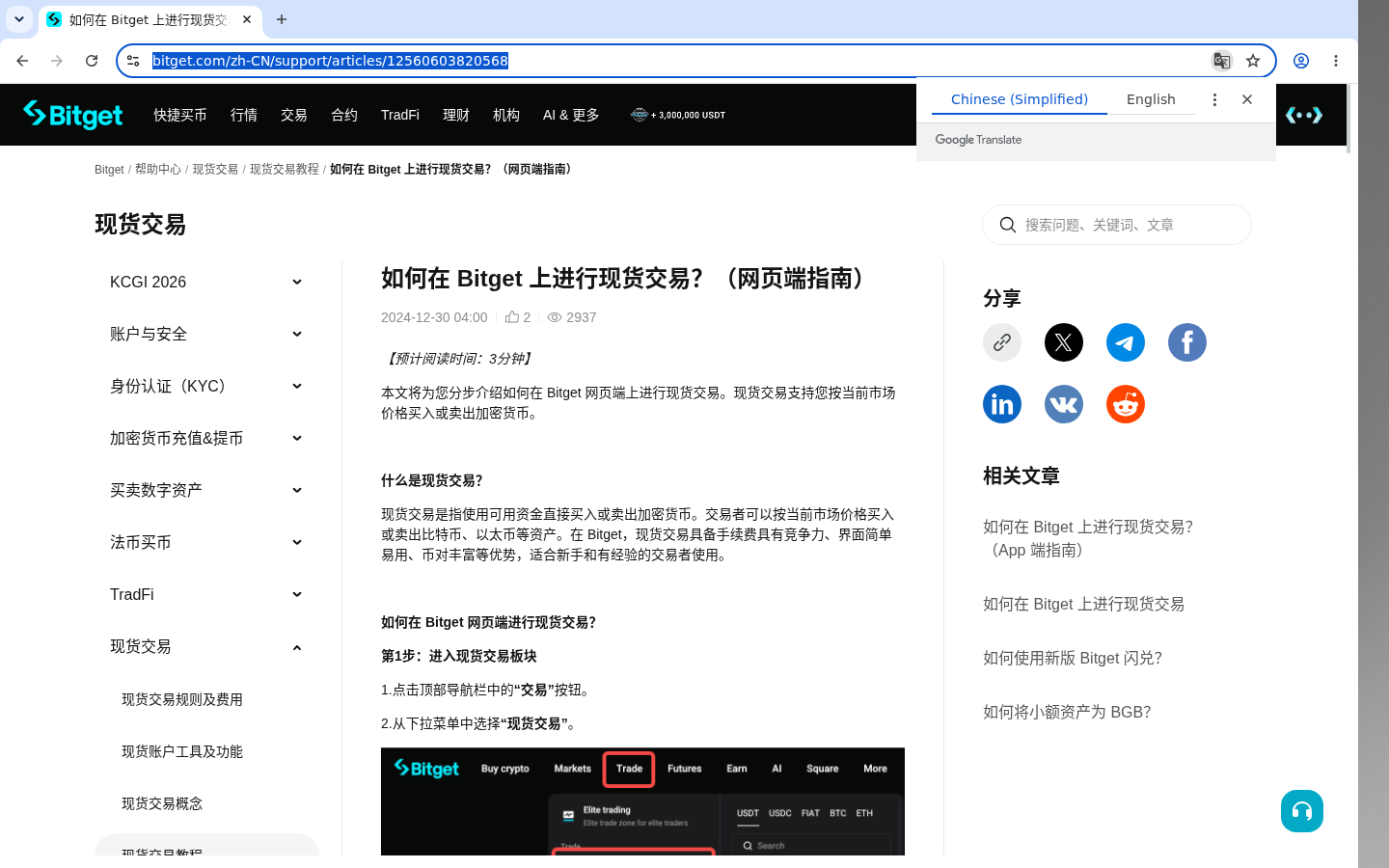
Task: Click the tutorial screenshot image in article
Action: (642, 801)
